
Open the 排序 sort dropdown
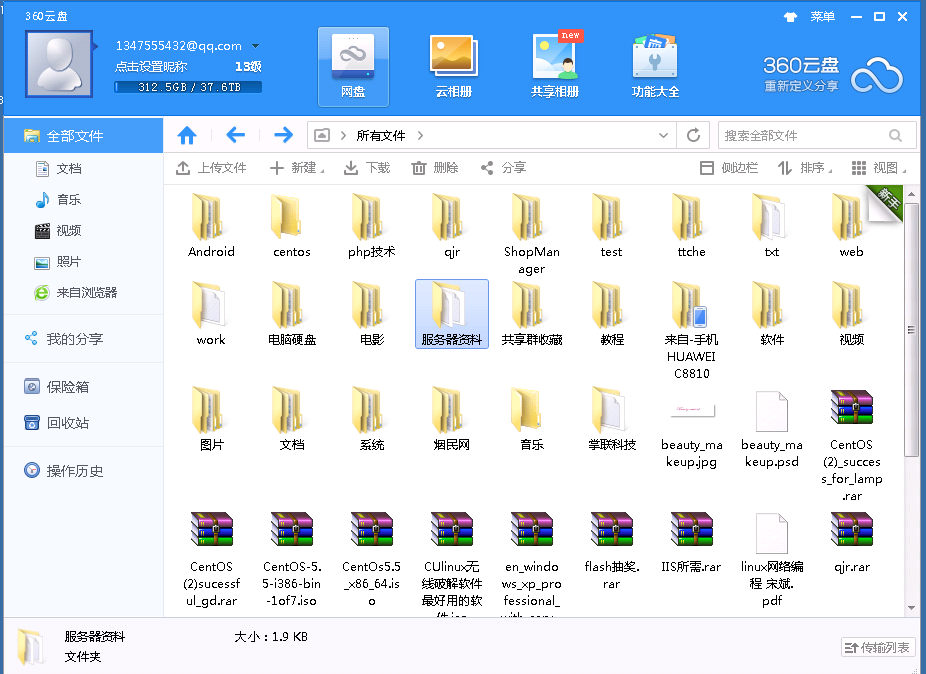pyautogui.click(x=805, y=168)
